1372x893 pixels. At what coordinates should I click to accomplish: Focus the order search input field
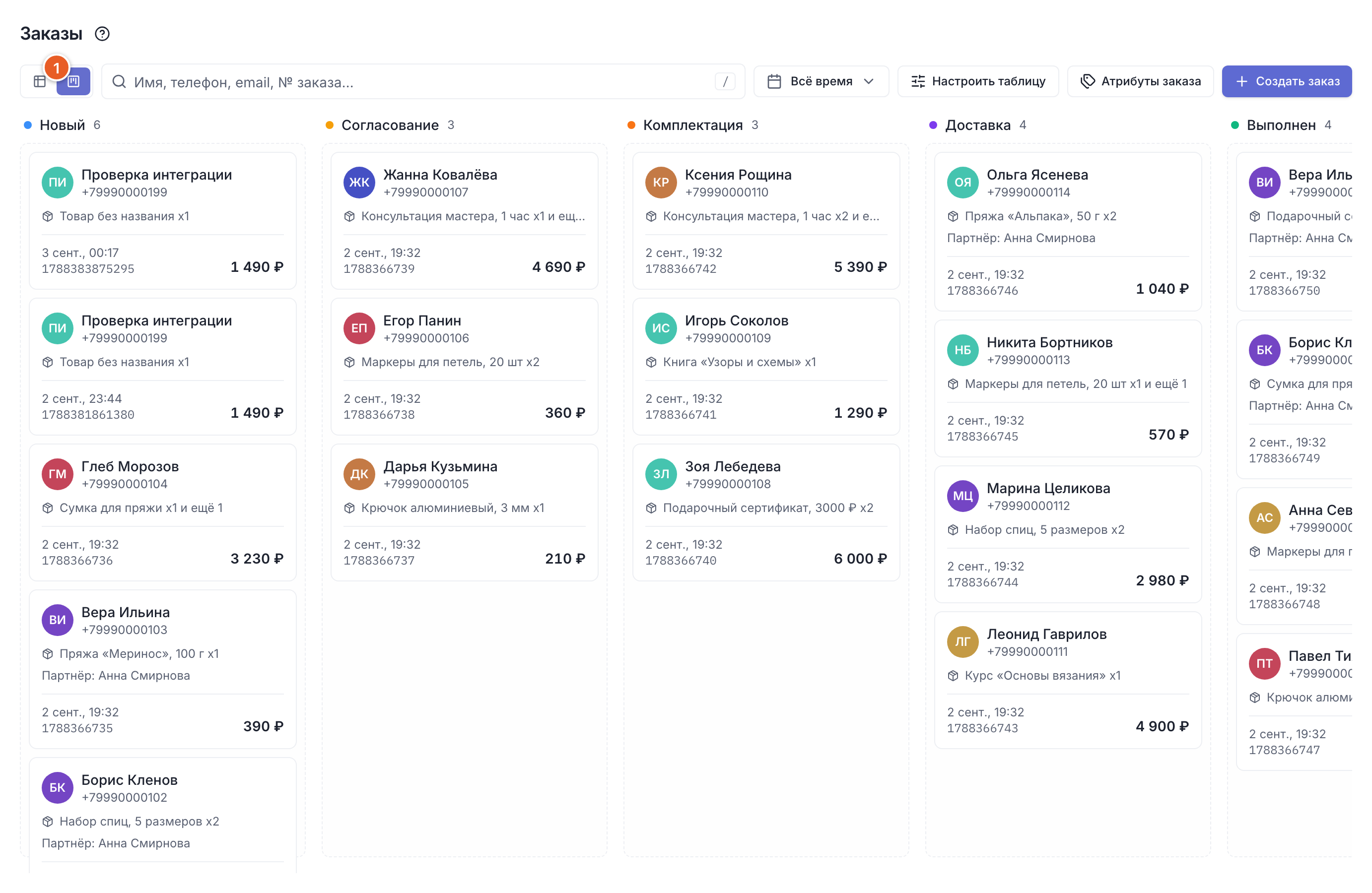point(423,81)
